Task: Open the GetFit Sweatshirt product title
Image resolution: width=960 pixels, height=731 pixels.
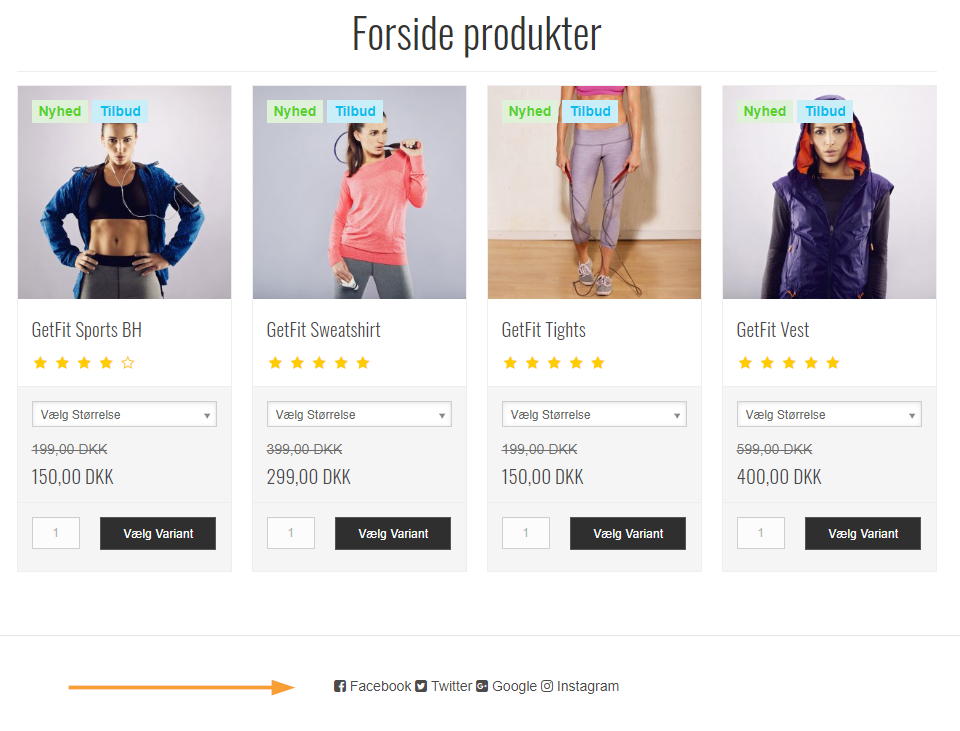Action: click(323, 330)
